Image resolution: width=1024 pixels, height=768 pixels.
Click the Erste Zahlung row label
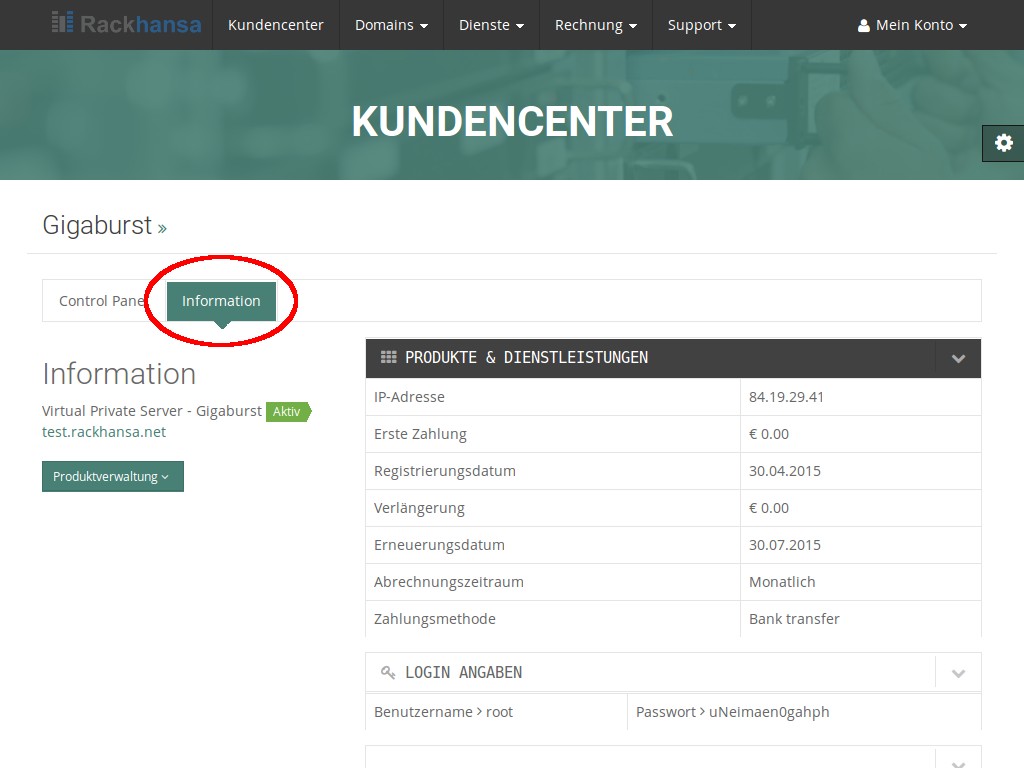420,434
